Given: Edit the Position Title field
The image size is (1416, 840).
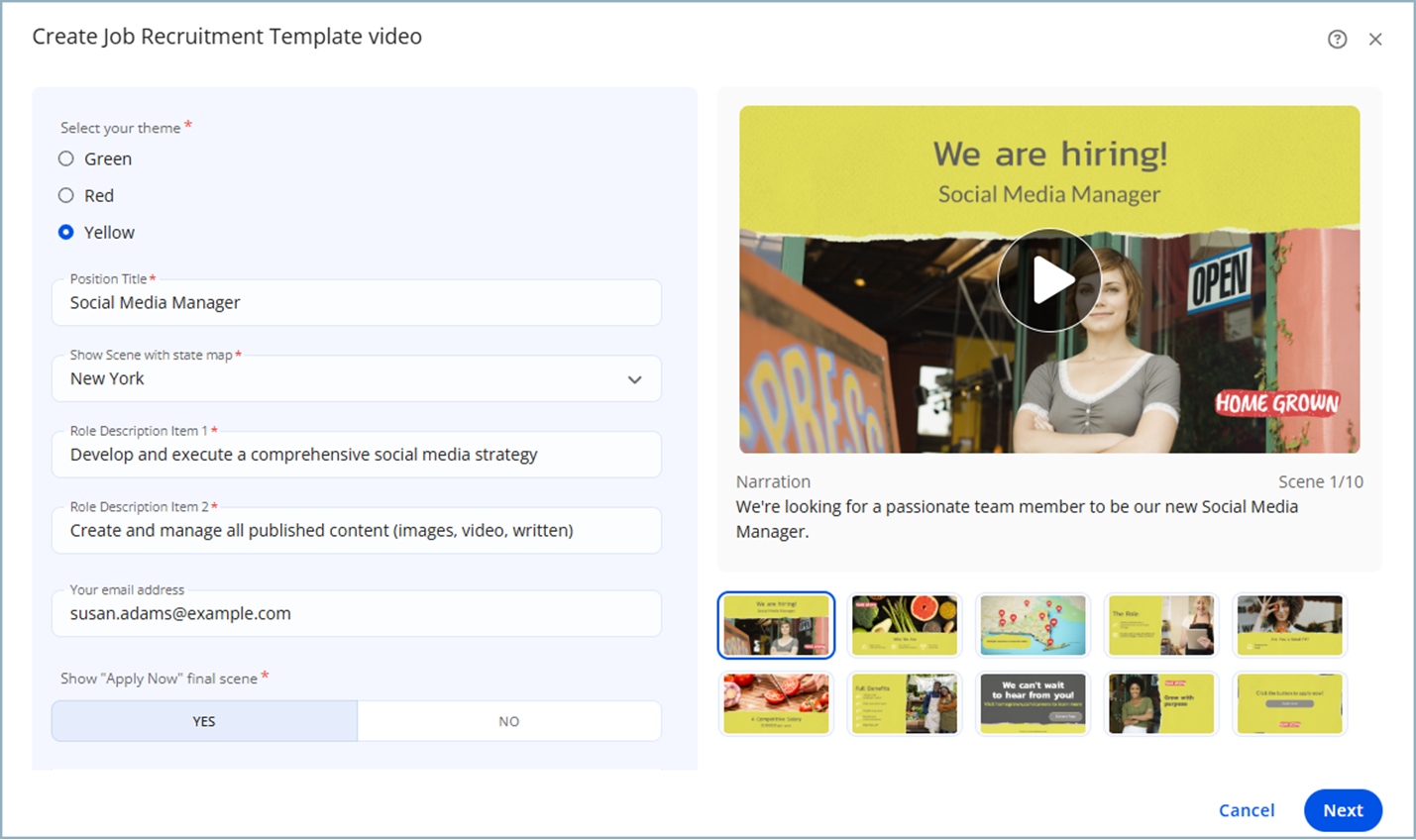Looking at the screenshot, I should pyautogui.click(x=357, y=302).
